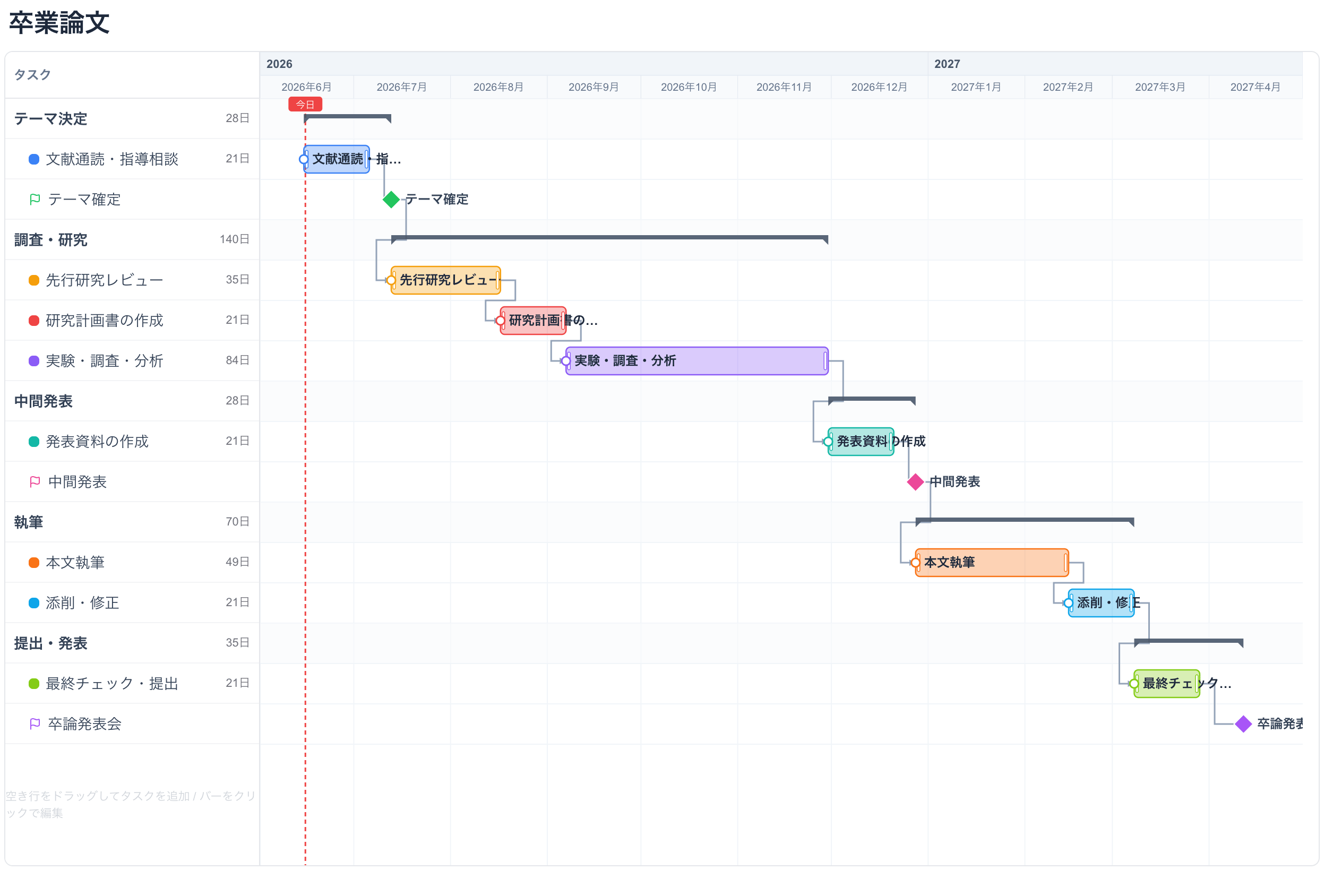Open the red 研究計画書の作成 task bar
Screen dimensions: 1324x896
533,321
